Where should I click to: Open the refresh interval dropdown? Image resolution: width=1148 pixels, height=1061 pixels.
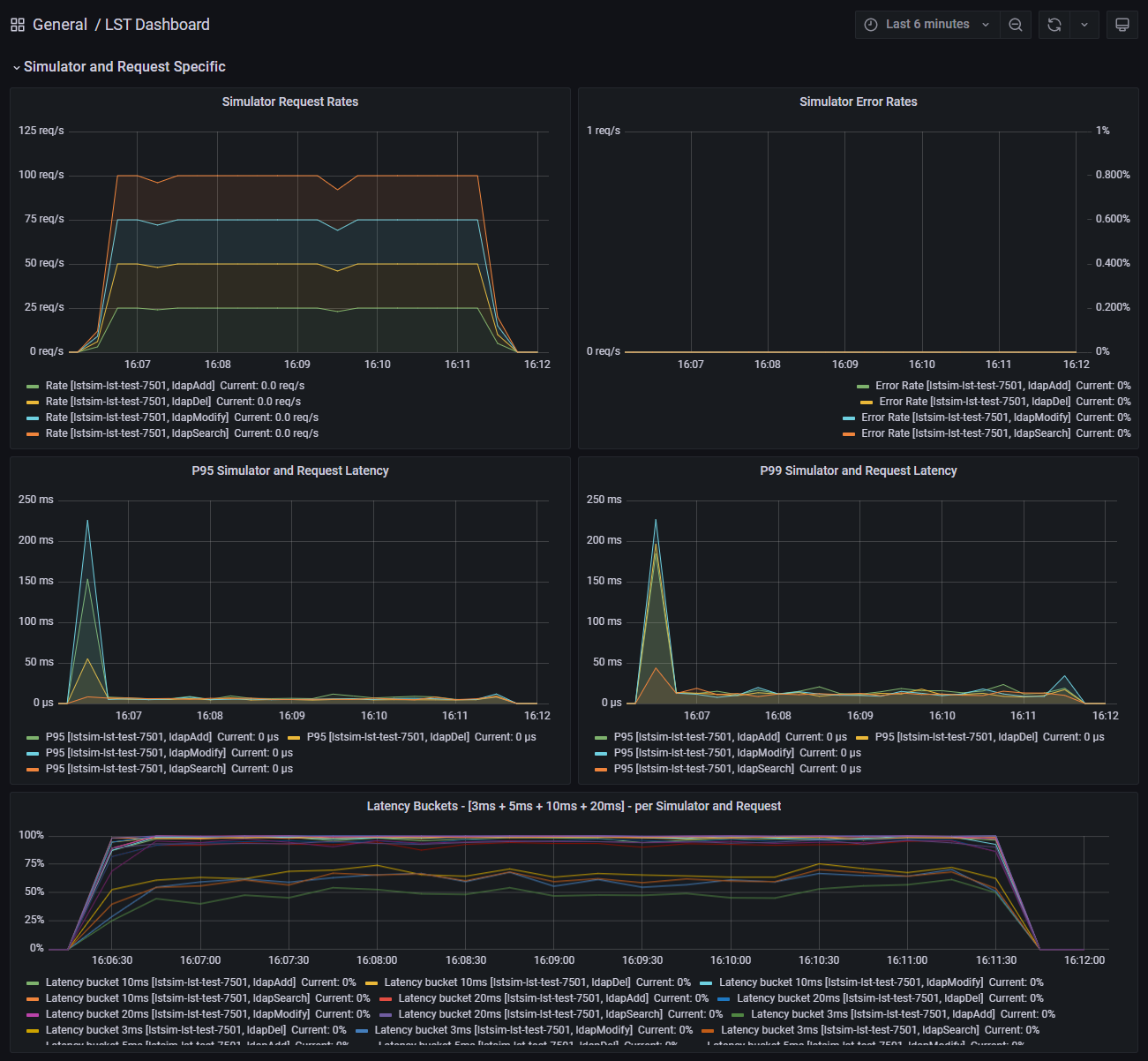[1084, 25]
